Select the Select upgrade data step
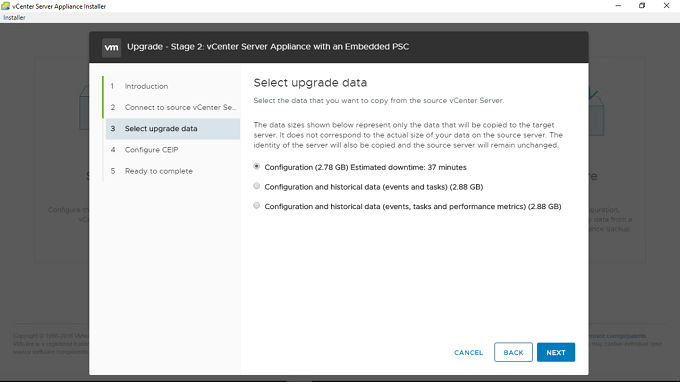Screen dimensions: 680x382 (x=173, y=129)
